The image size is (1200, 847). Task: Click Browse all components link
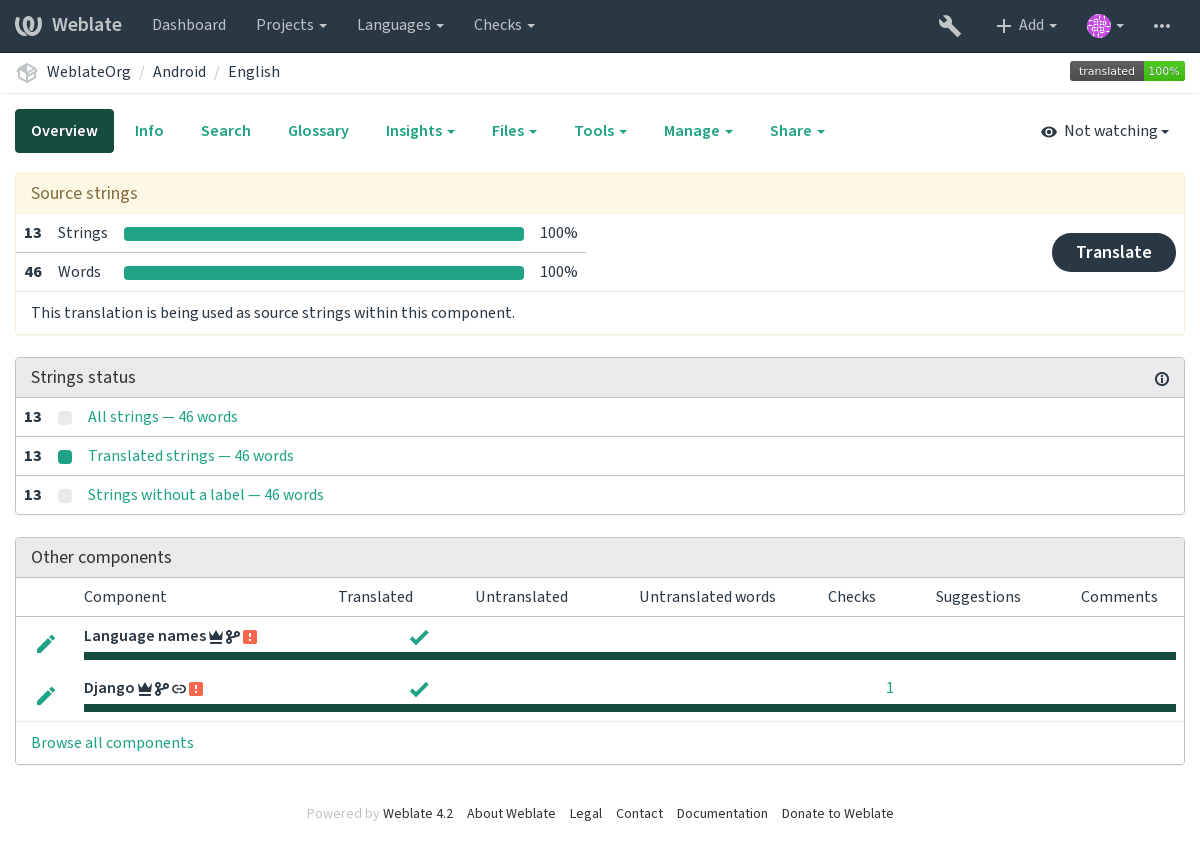click(112, 743)
